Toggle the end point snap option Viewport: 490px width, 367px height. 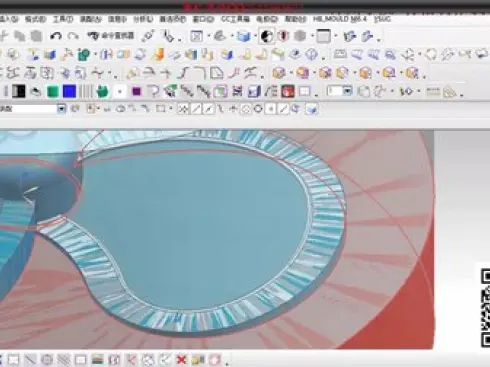tap(196, 109)
